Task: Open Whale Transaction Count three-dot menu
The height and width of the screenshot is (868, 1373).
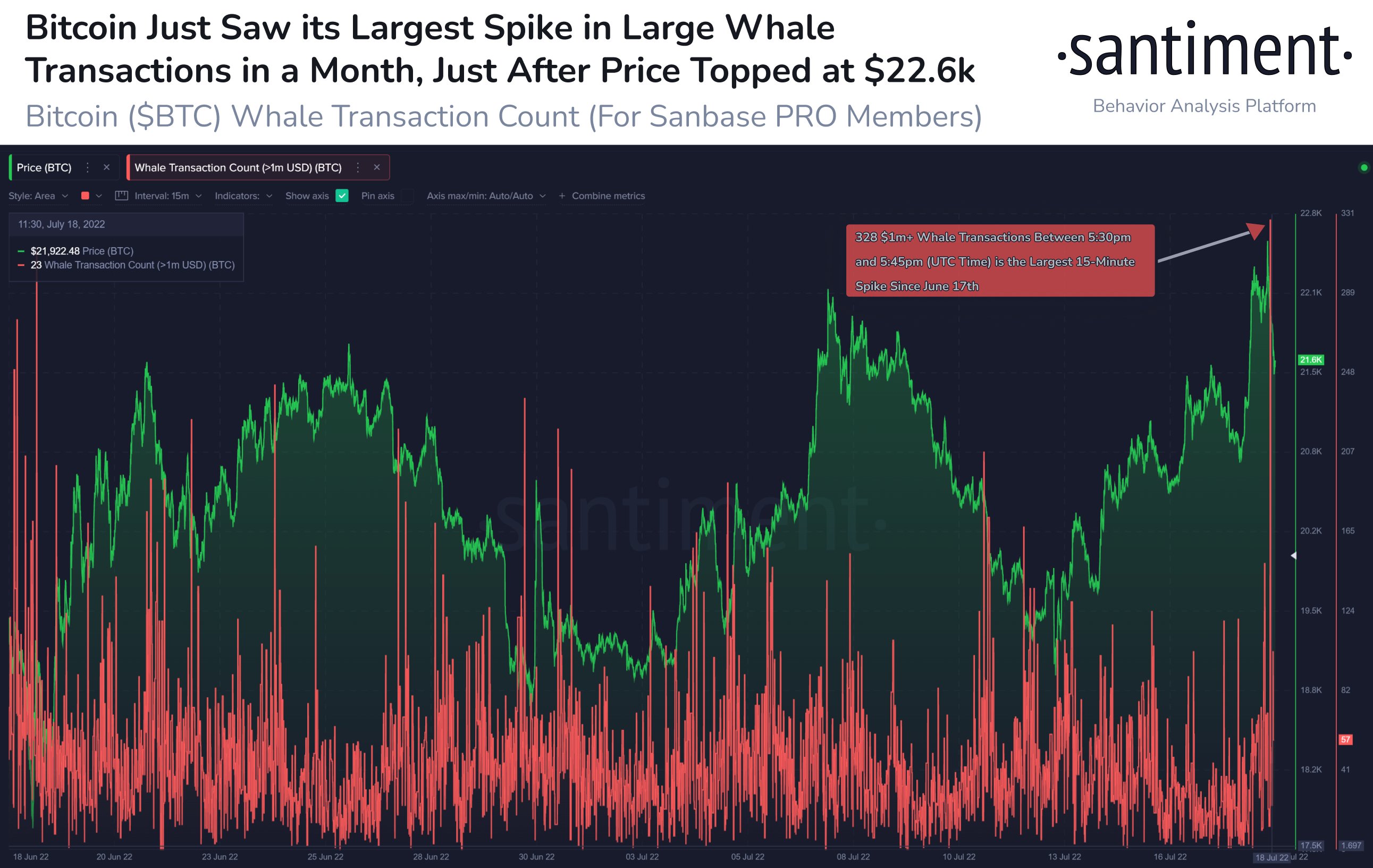Action: (x=358, y=167)
